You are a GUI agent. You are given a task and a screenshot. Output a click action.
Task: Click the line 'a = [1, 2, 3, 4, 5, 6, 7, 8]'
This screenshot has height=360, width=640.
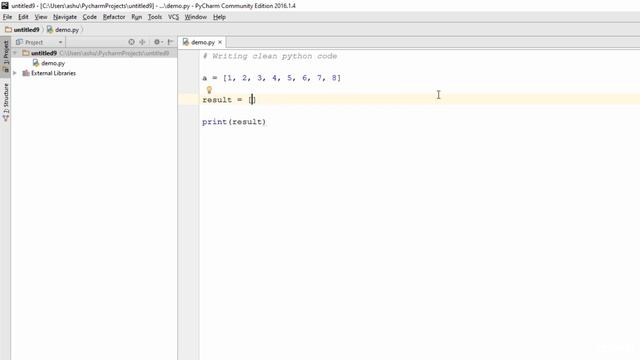pyautogui.click(x=271, y=78)
